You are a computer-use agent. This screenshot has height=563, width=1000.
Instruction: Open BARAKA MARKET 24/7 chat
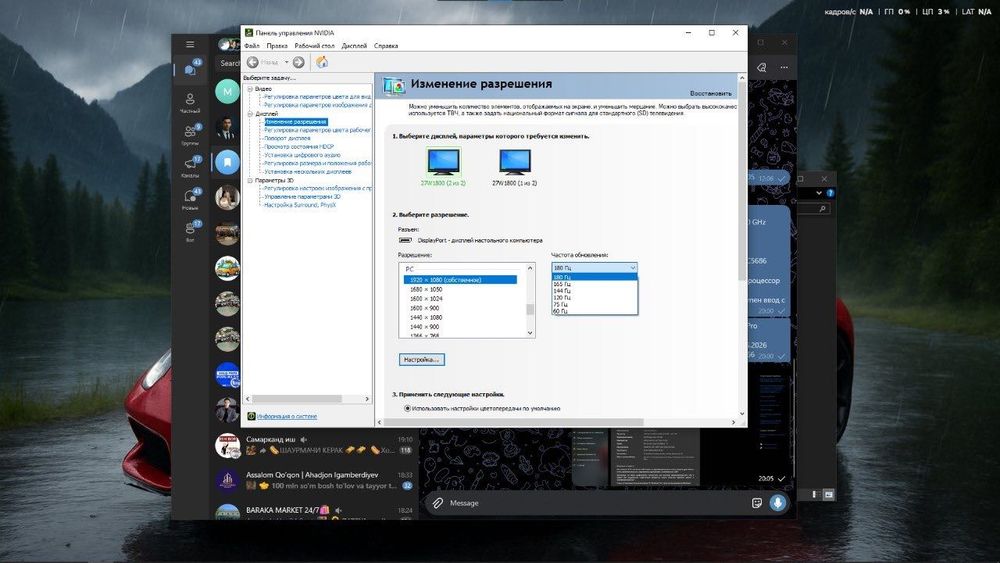[314, 511]
